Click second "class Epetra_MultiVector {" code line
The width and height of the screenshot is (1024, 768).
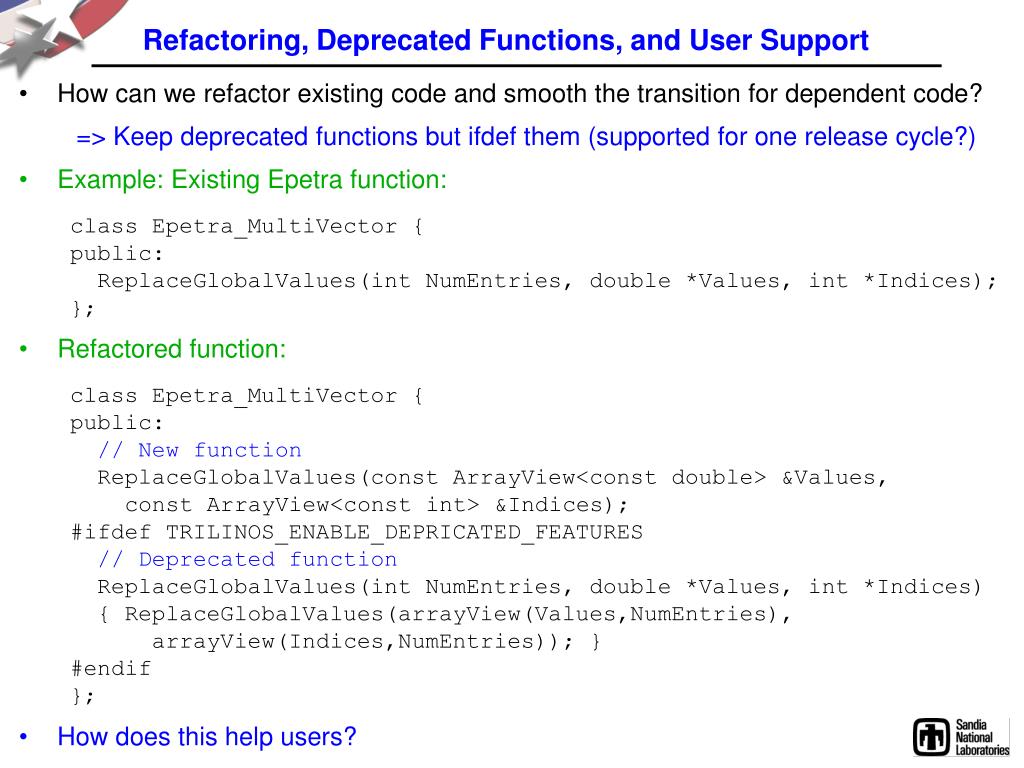[247, 396]
